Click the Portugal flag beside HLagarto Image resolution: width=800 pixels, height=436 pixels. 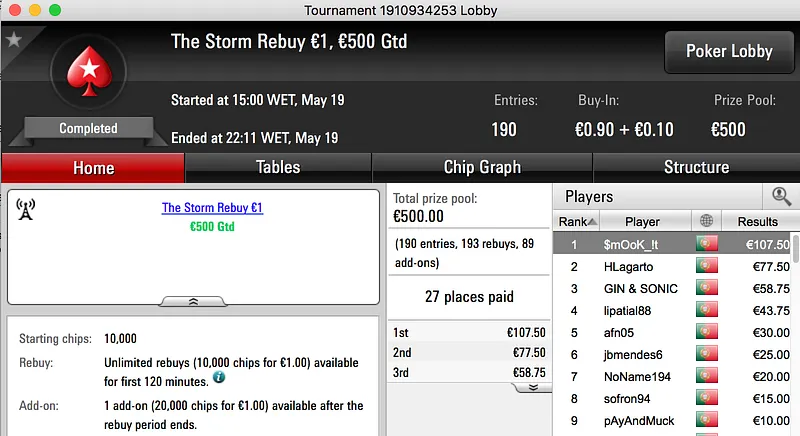click(x=708, y=266)
